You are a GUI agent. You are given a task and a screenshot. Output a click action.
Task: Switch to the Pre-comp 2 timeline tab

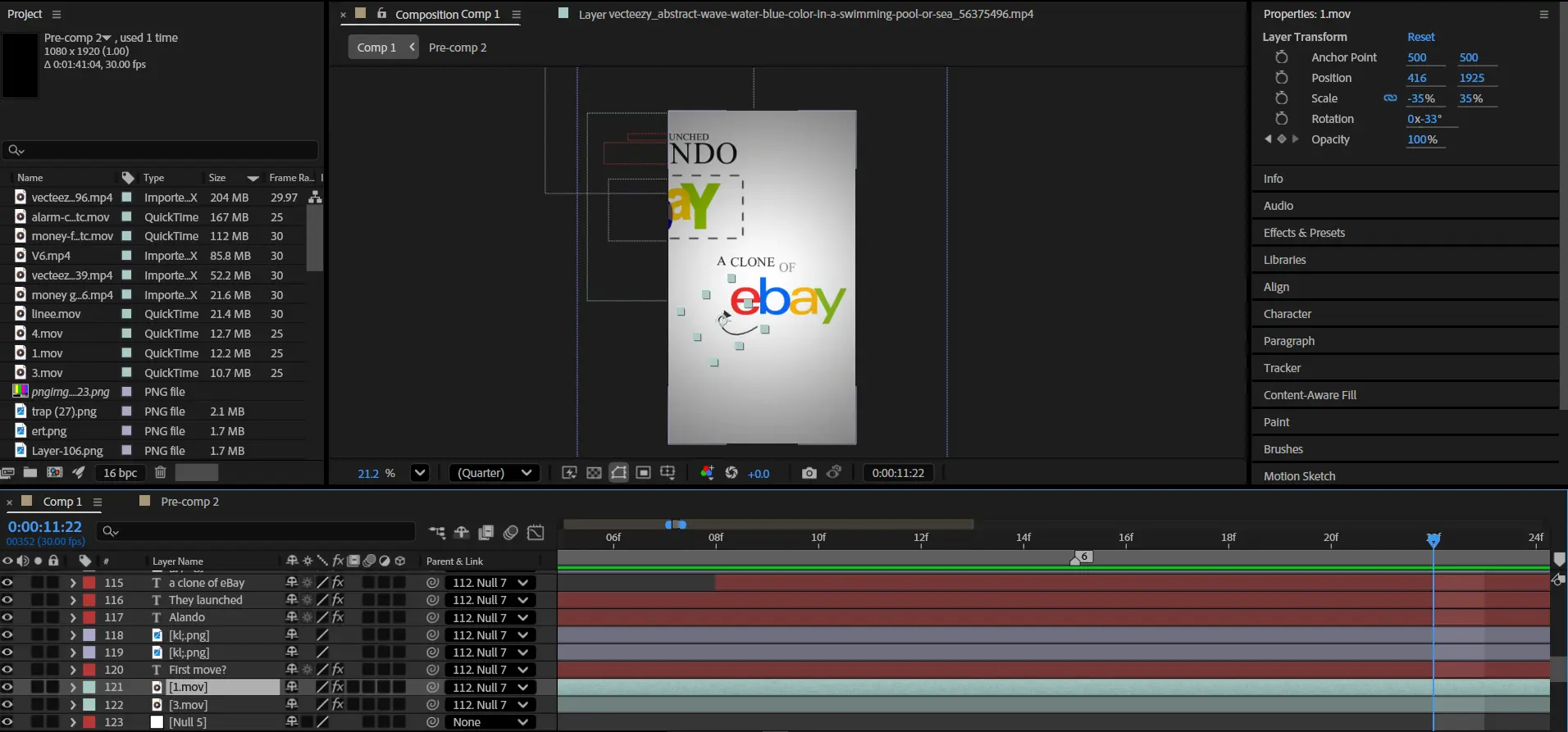point(189,502)
